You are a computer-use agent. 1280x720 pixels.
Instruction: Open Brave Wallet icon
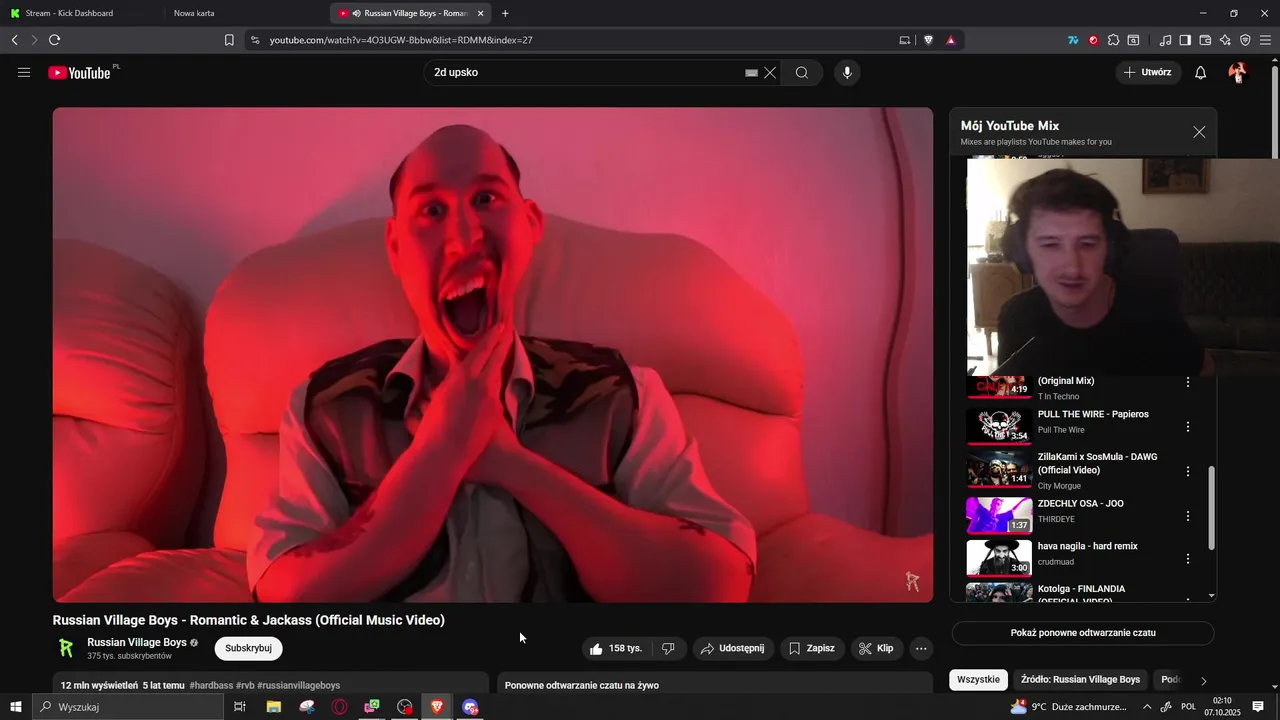(x=1205, y=40)
